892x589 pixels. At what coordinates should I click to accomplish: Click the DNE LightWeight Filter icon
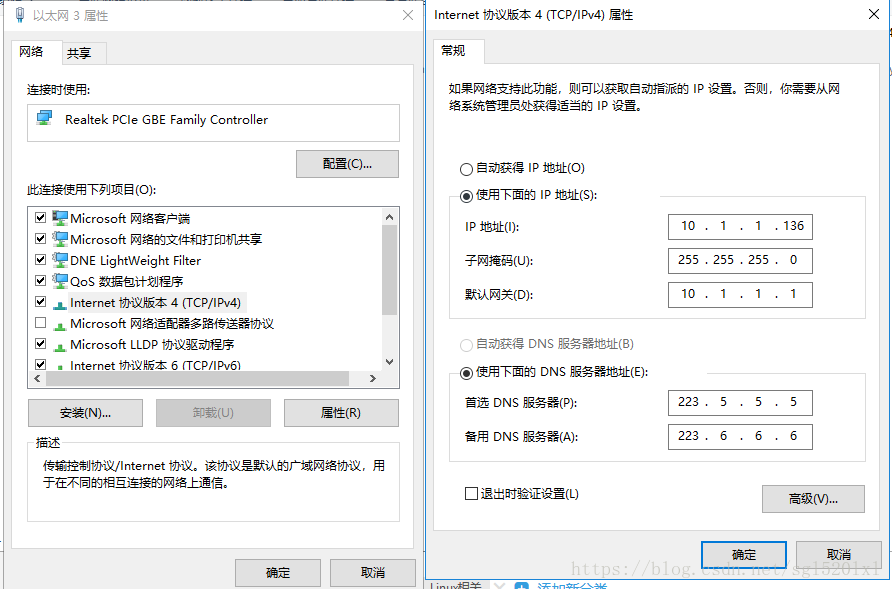(x=60, y=260)
